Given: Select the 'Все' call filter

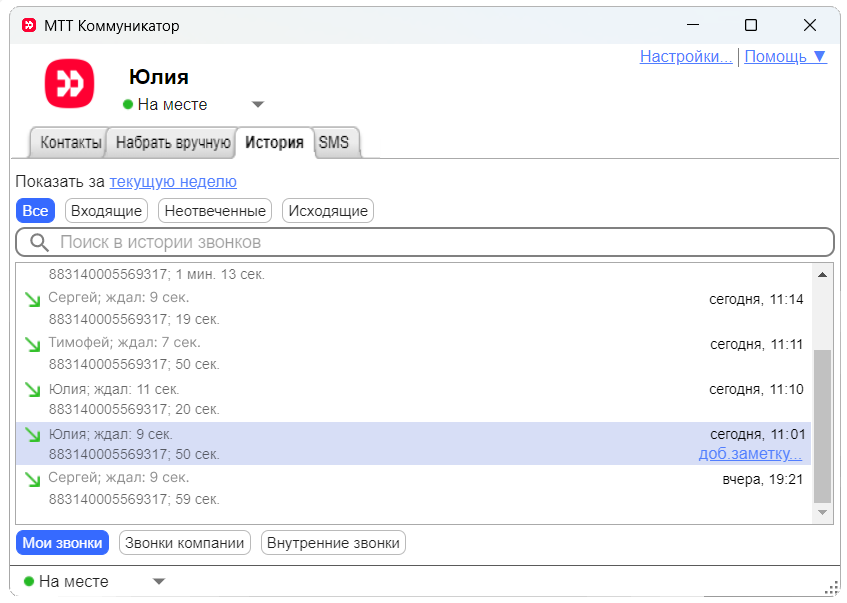Looking at the screenshot, I should 35,211.
